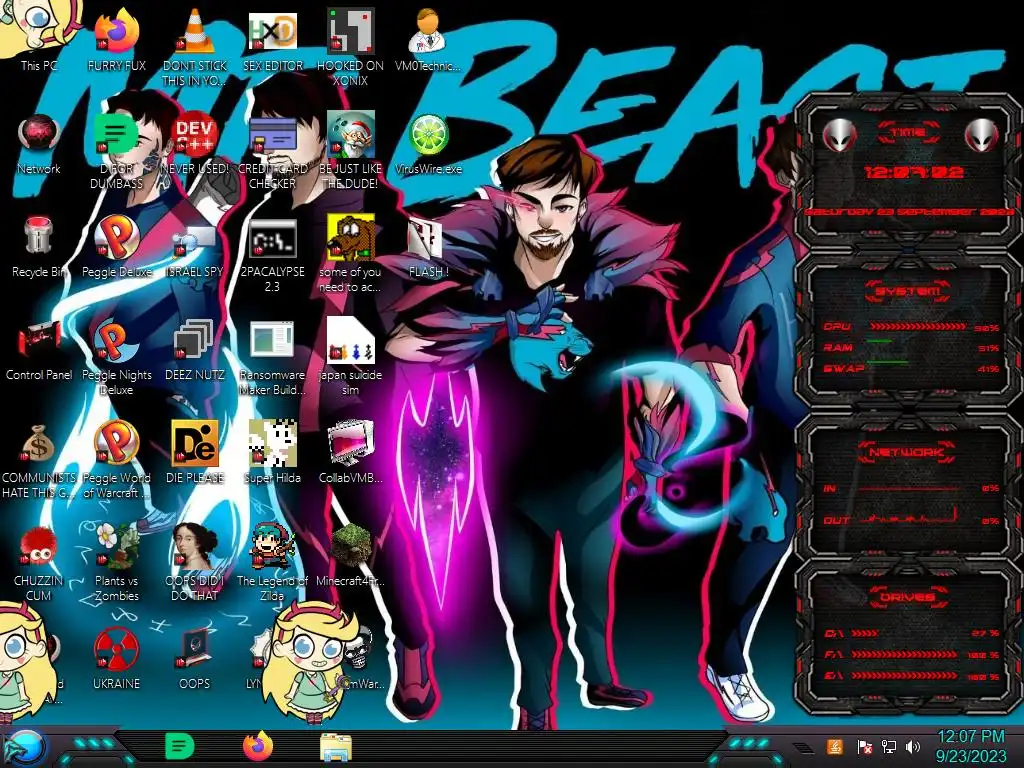Click the TIME header in the gadget
The width and height of the screenshot is (1024, 768).
click(908, 133)
